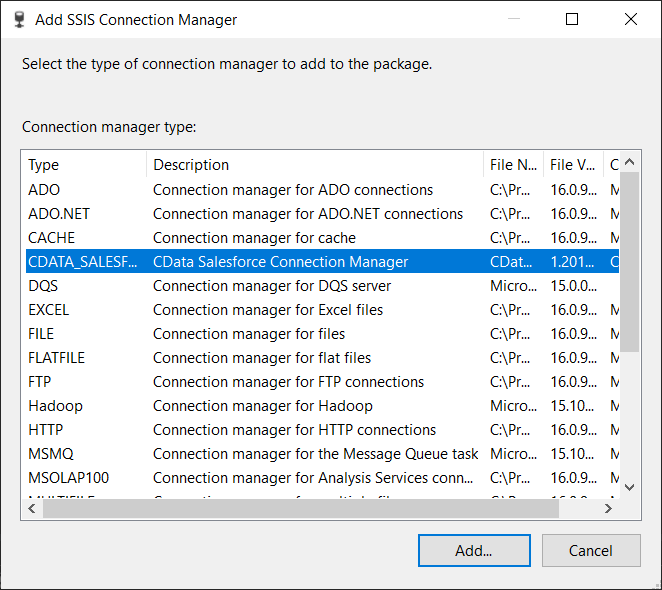Click the dialog's title bar icon
Image resolution: width=662 pixels, height=590 pixels.
point(17,19)
